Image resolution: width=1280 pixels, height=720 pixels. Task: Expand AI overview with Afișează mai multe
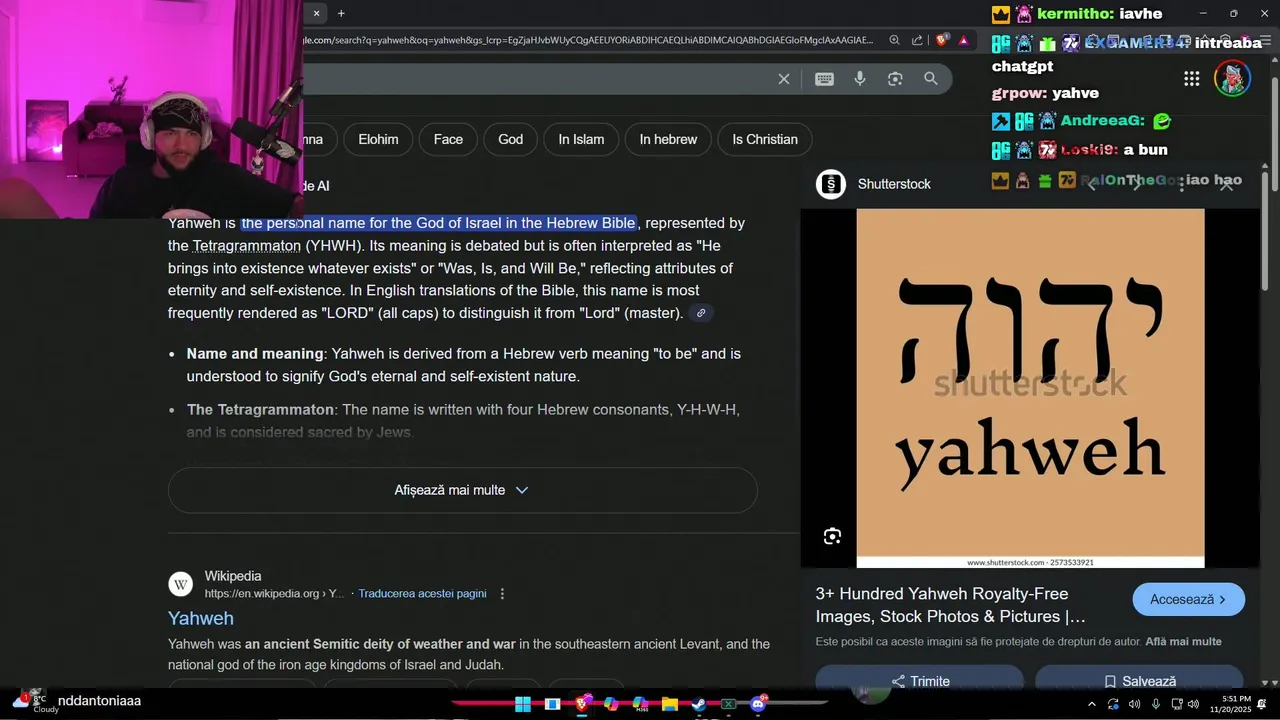462,490
